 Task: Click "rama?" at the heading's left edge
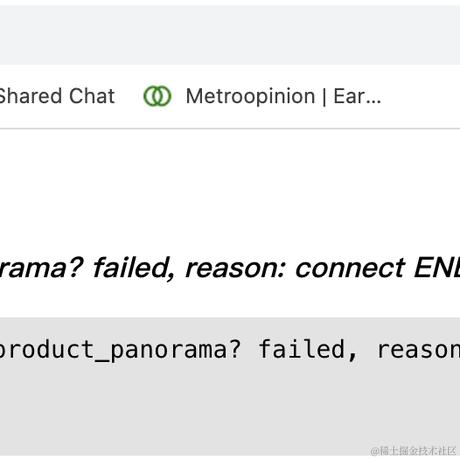click(41, 269)
